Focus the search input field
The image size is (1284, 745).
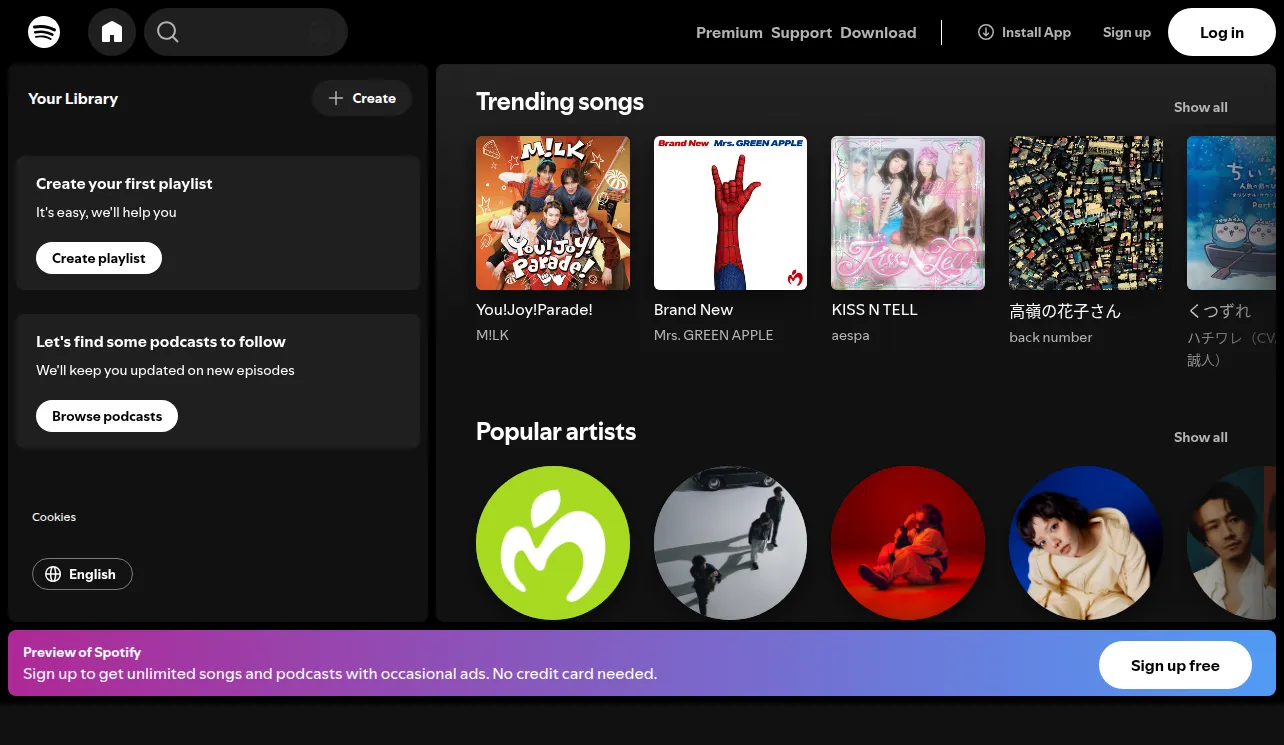click(x=246, y=32)
